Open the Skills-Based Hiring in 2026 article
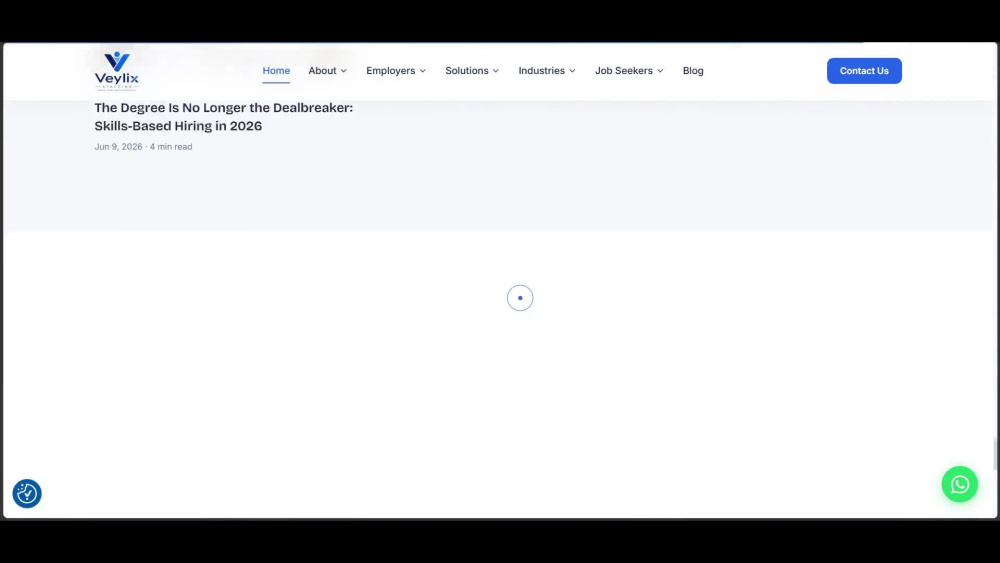Image resolution: width=1000 pixels, height=563 pixels. (x=223, y=117)
